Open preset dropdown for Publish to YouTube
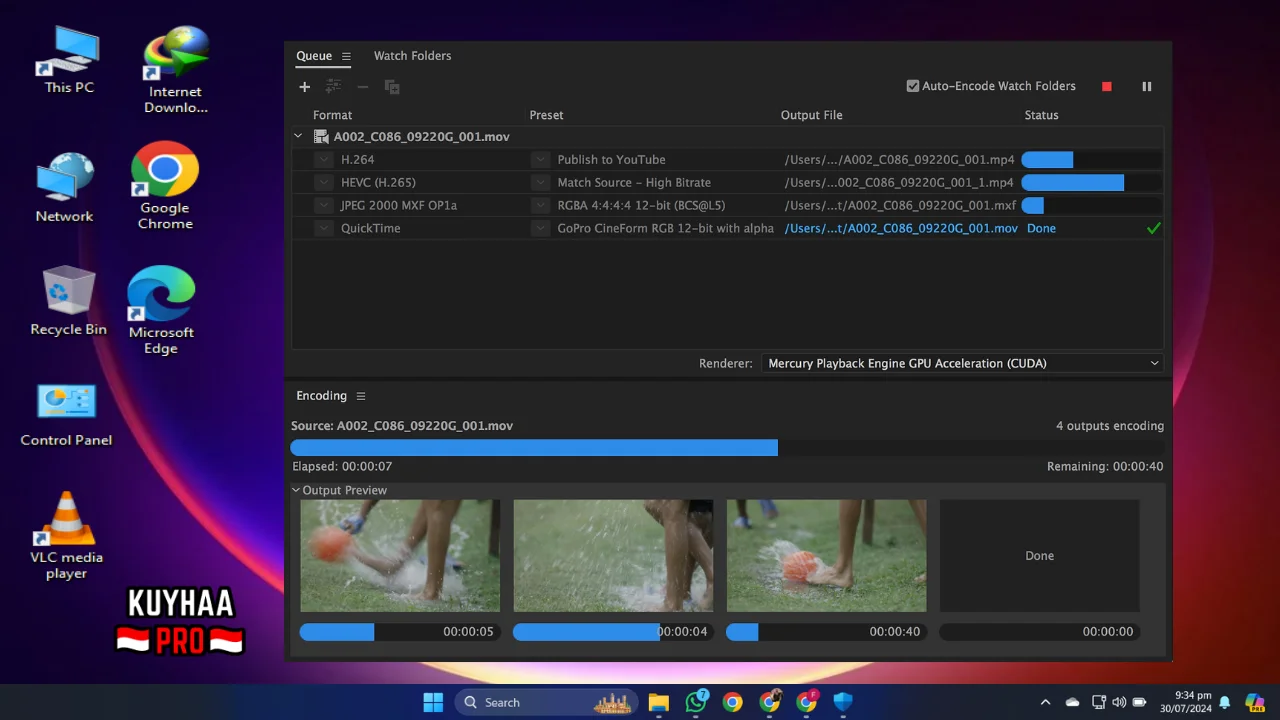1280x720 pixels. click(x=540, y=160)
